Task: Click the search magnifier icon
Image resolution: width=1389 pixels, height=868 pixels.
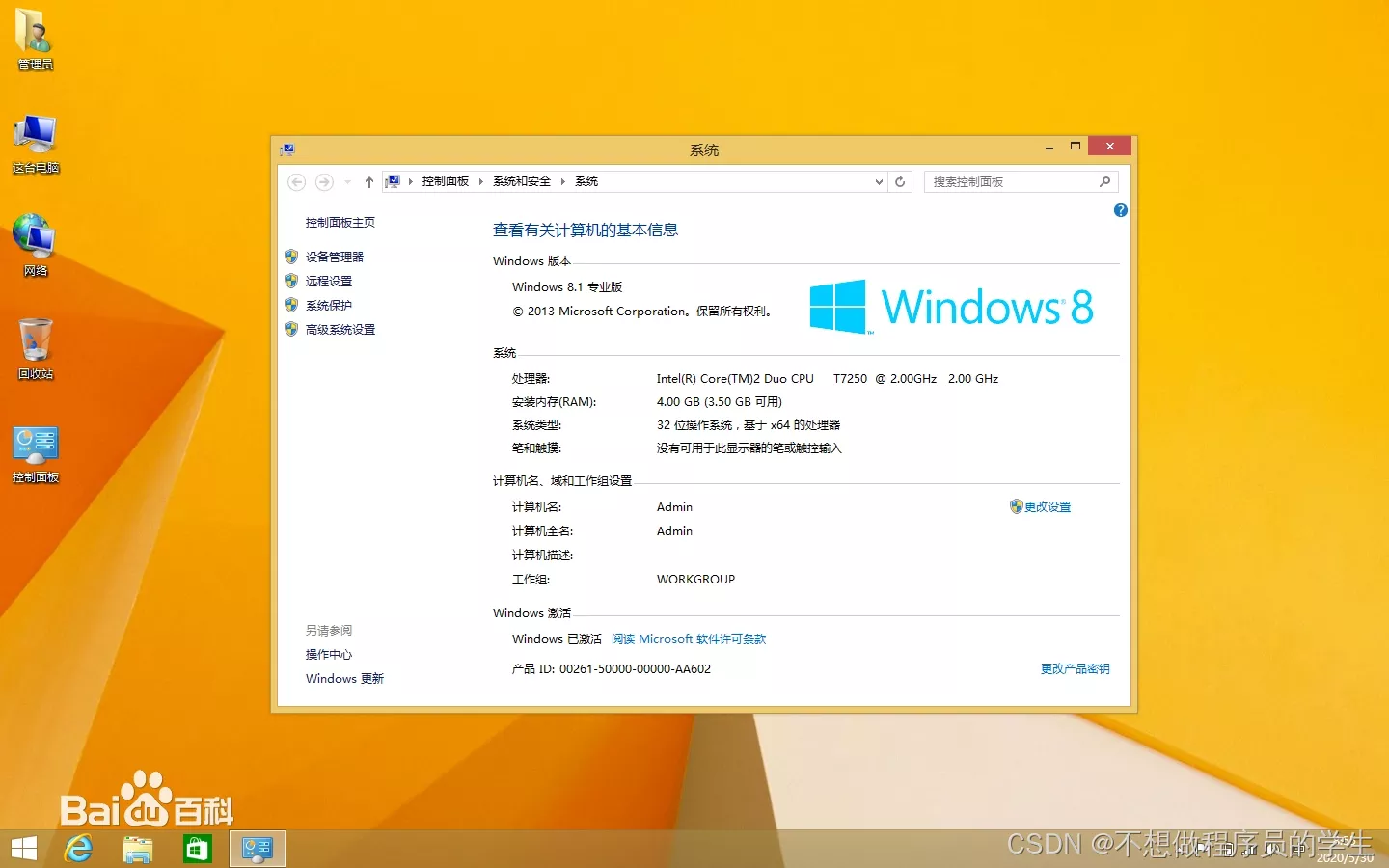Action: coord(1104,181)
